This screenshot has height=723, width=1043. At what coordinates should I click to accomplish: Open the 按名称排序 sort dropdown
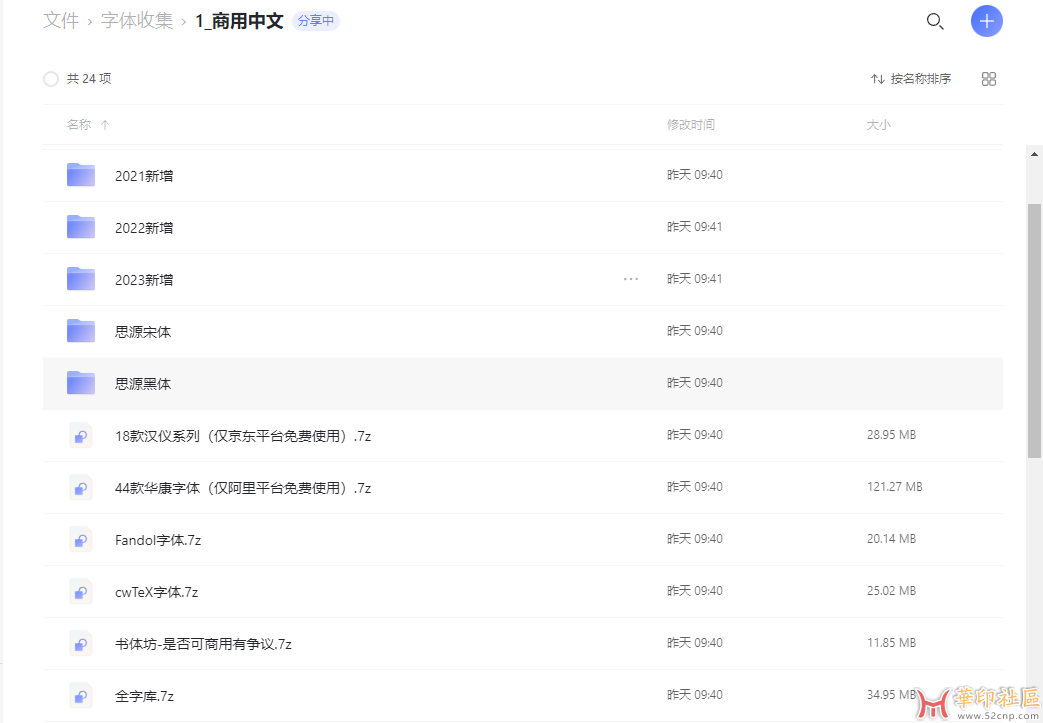[x=911, y=79]
